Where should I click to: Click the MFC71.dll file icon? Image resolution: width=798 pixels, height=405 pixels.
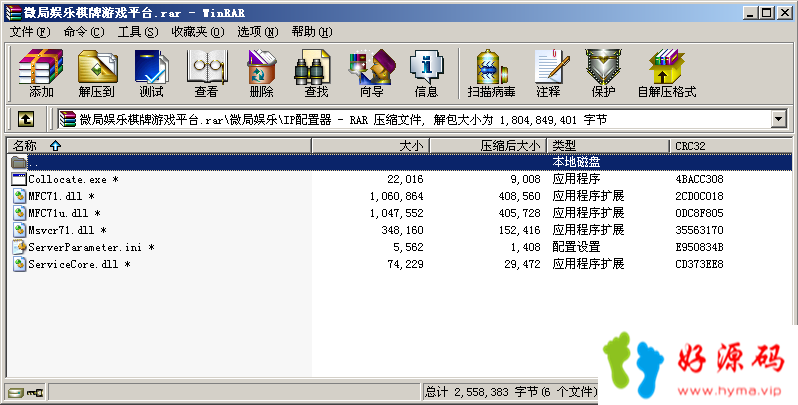tap(19, 196)
